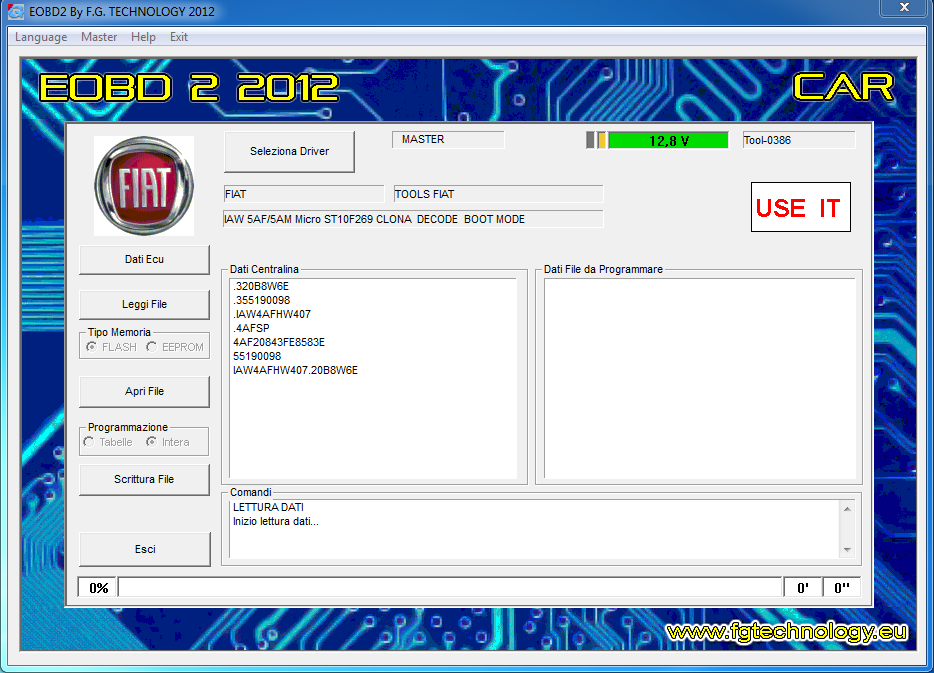Click the Esci button
This screenshot has height=673, width=934.
coord(145,549)
